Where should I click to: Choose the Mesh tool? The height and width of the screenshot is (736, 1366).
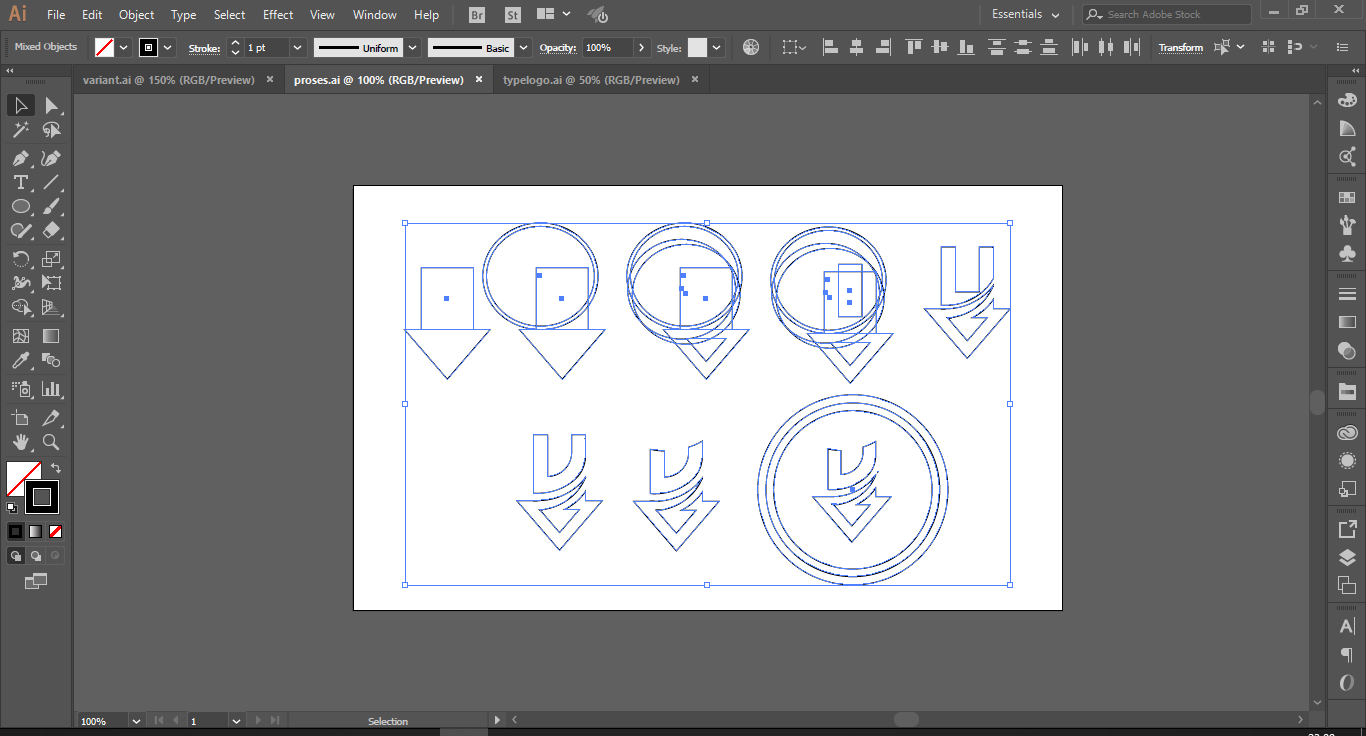(x=21, y=336)
